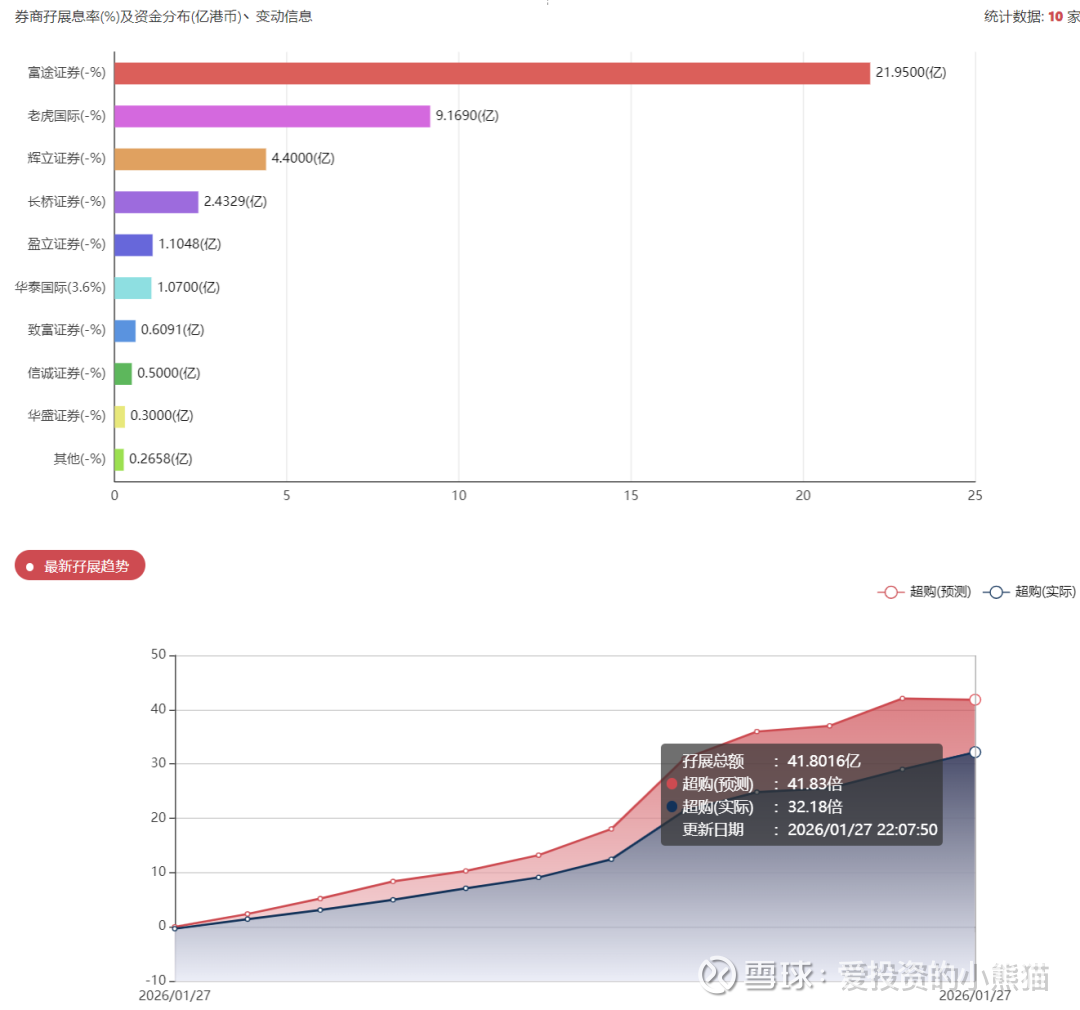Click the 孖展总额 41.8016亿 tooltip line
Viewport: 1080px width, 1010px height.
coord(771,761)
